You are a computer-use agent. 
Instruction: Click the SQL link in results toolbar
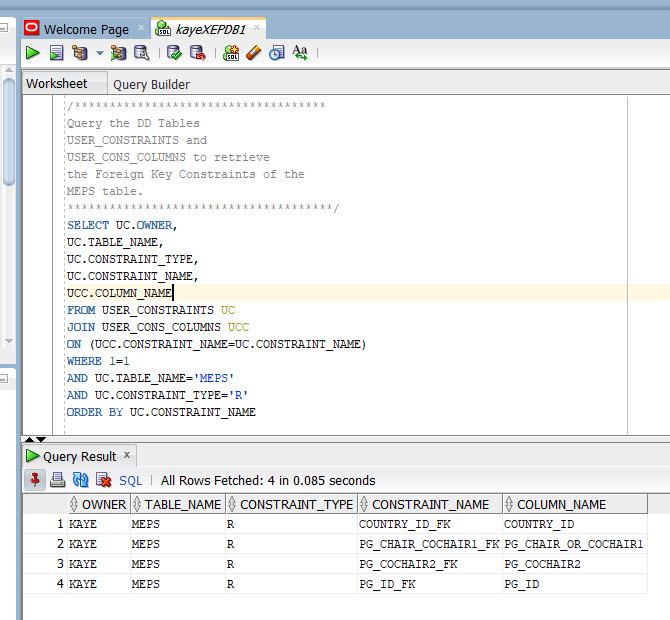point(130,481)
